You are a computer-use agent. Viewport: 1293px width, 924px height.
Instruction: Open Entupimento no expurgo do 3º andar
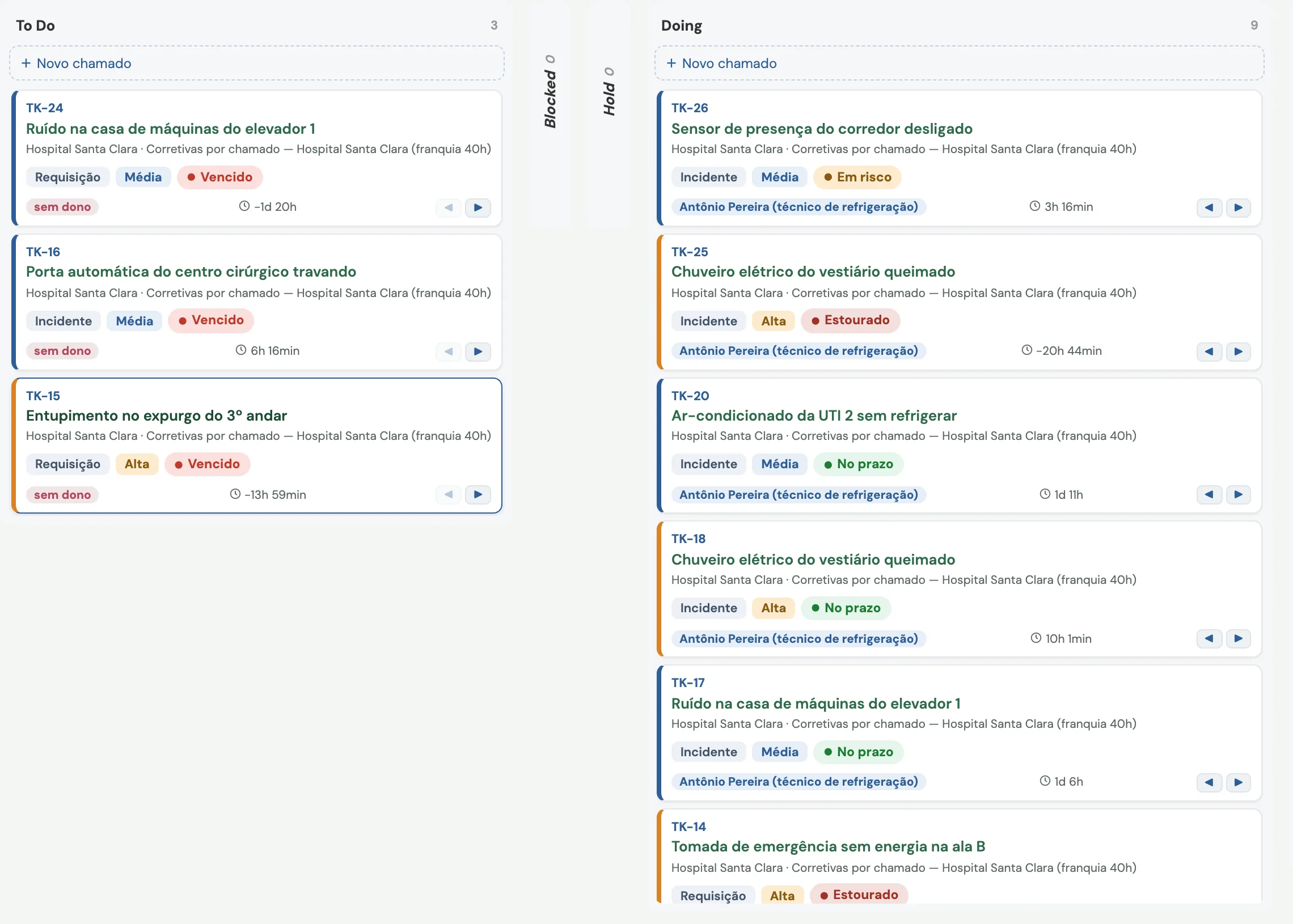(x=157, y=416)
